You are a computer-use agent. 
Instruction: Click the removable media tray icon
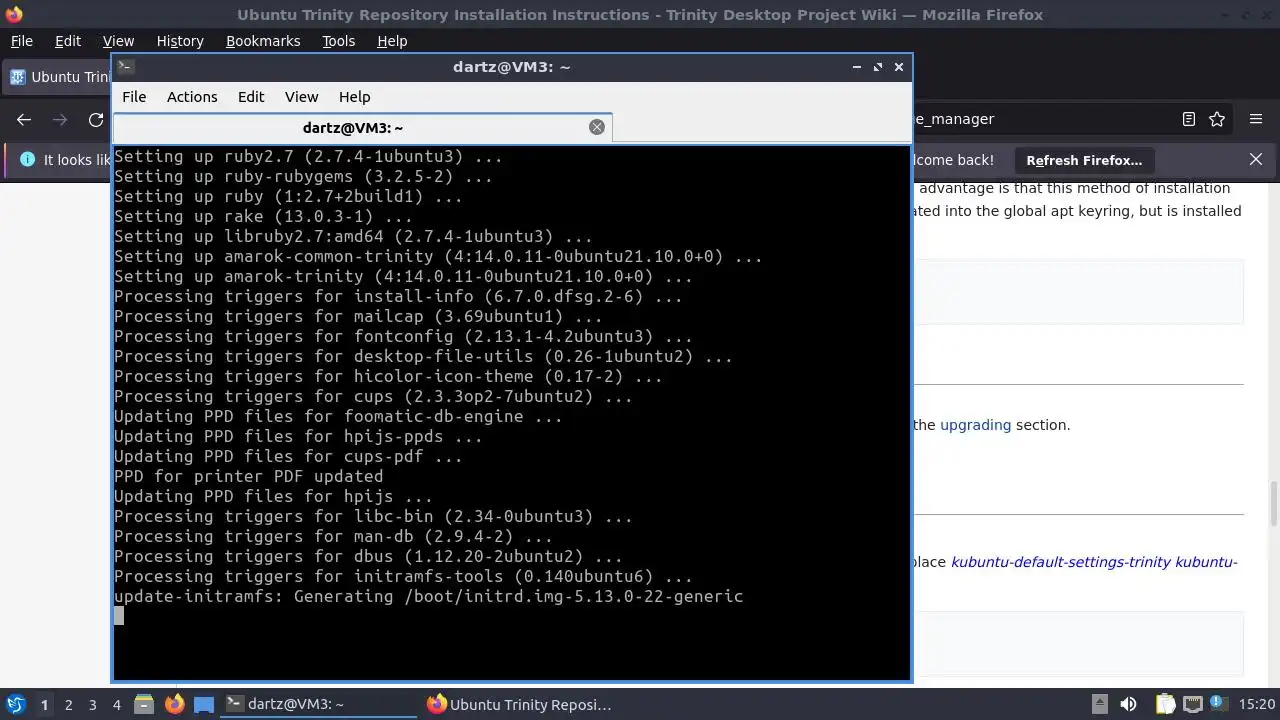click(1099, 704)
